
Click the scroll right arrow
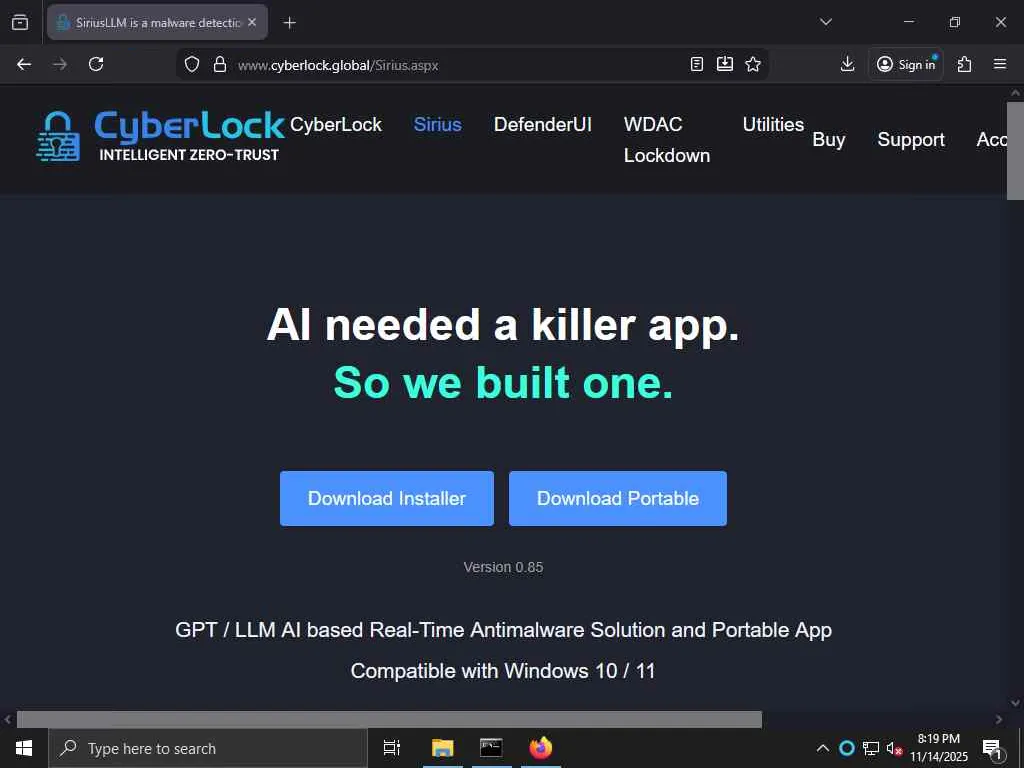(999, 719)
